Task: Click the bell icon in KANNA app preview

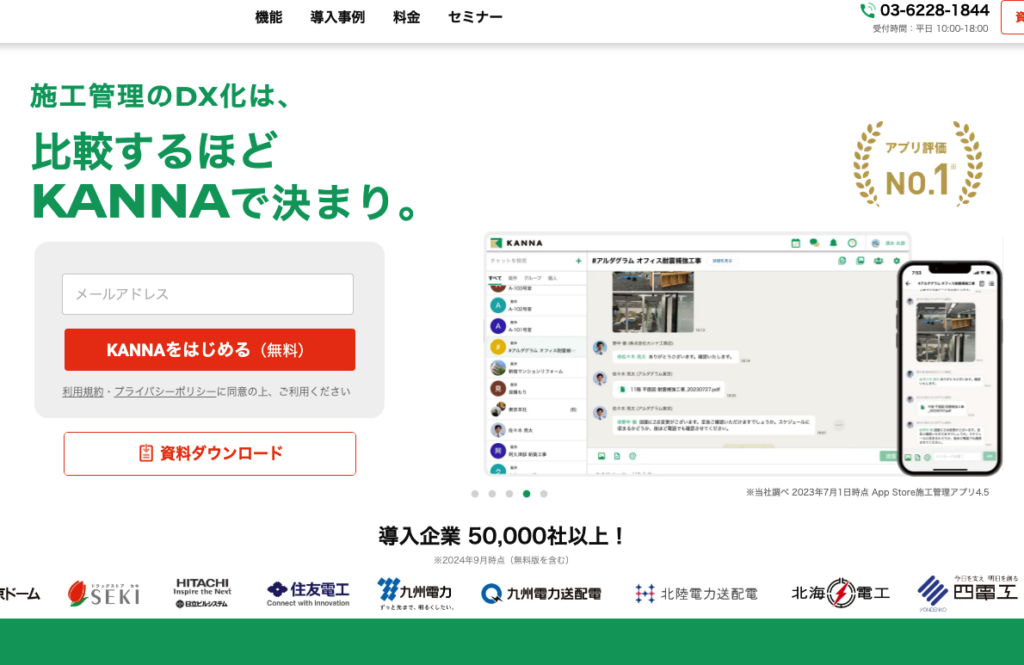Action: click(833, 242)
